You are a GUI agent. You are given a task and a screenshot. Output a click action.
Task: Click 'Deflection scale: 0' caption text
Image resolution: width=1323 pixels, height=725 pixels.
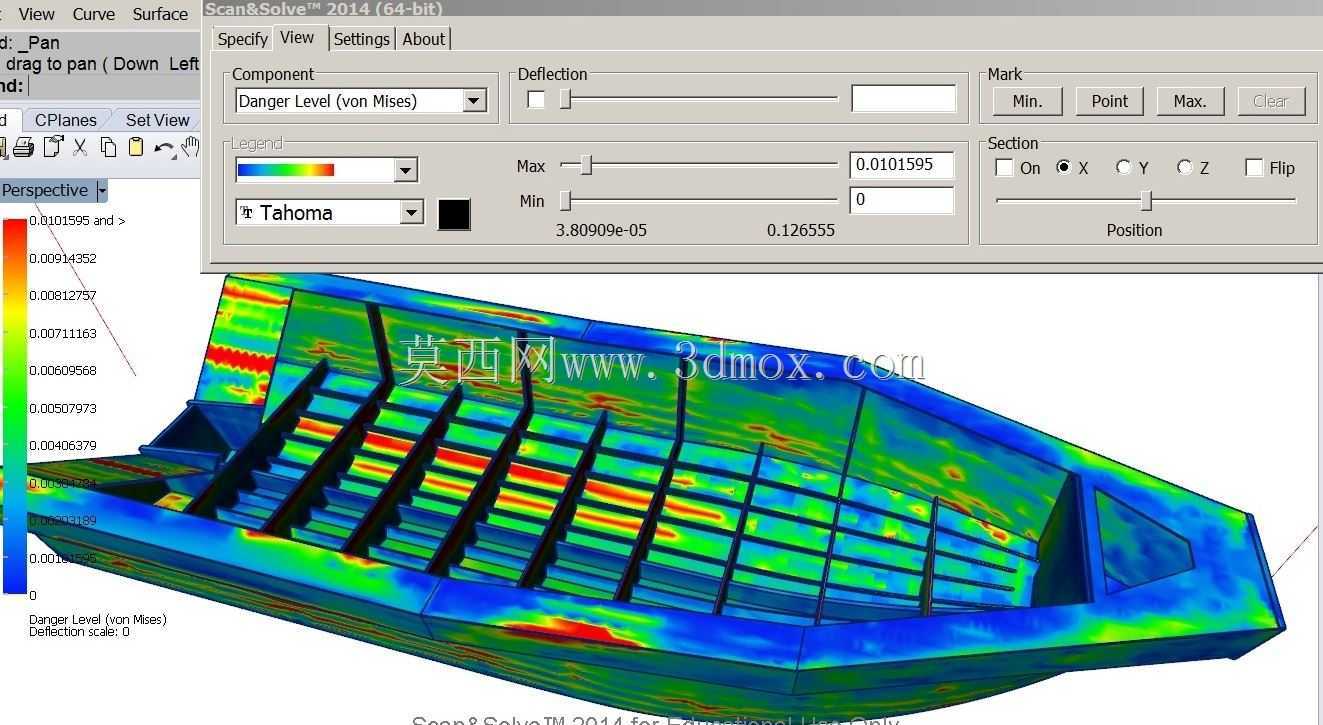pos(79,632)
